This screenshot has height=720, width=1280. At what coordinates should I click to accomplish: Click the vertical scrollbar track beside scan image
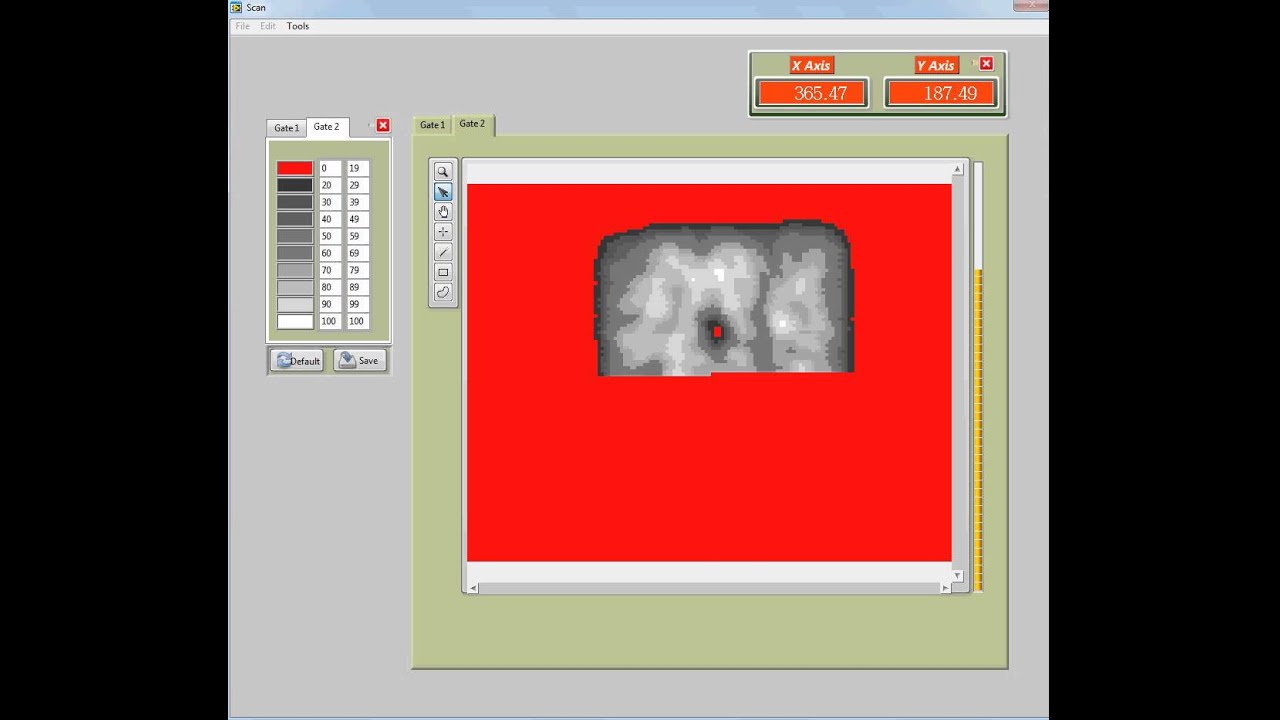tap(957, 372)
